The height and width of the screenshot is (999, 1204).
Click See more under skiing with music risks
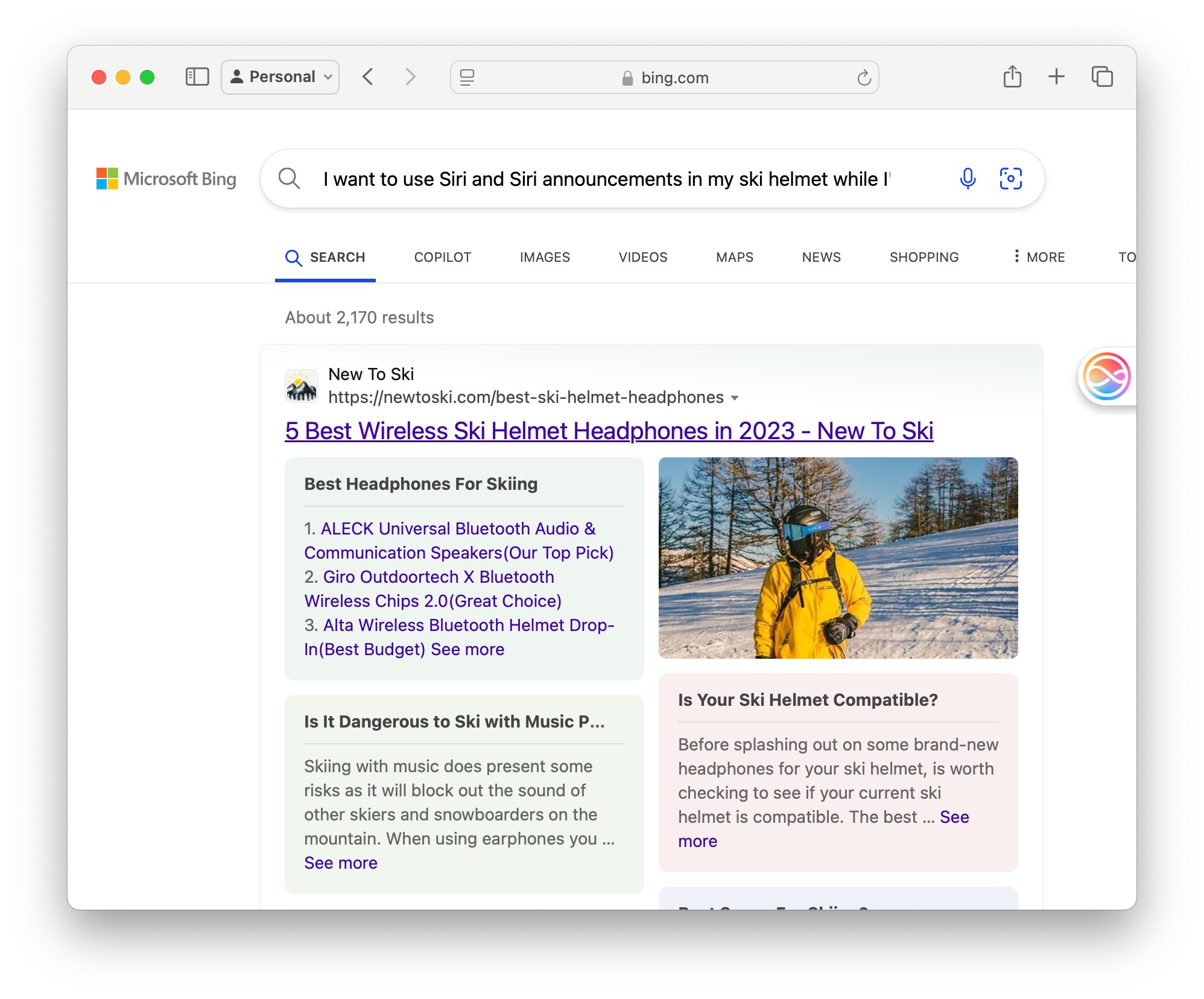point(341,863)
